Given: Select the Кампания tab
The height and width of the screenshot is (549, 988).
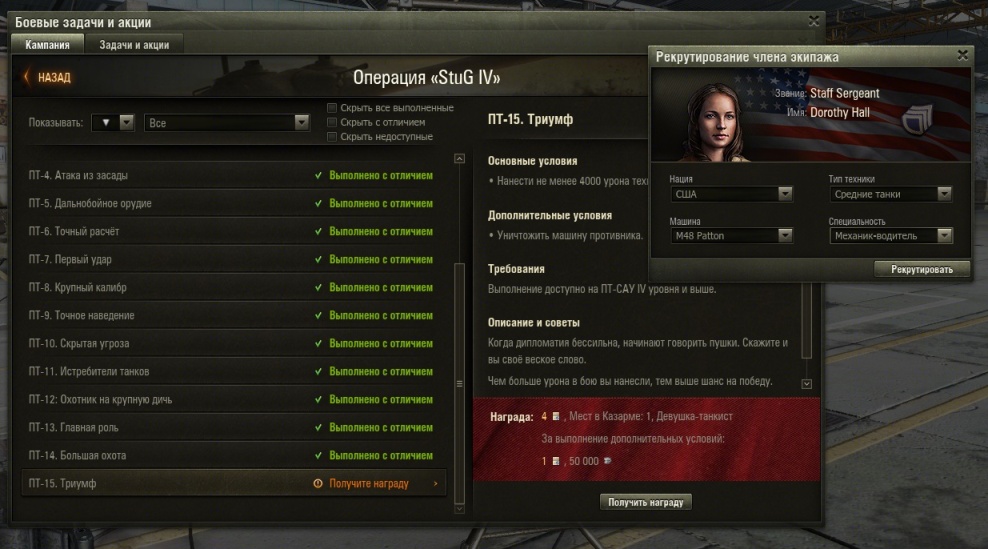Looking at the screenshot, I should pos(47,45).
